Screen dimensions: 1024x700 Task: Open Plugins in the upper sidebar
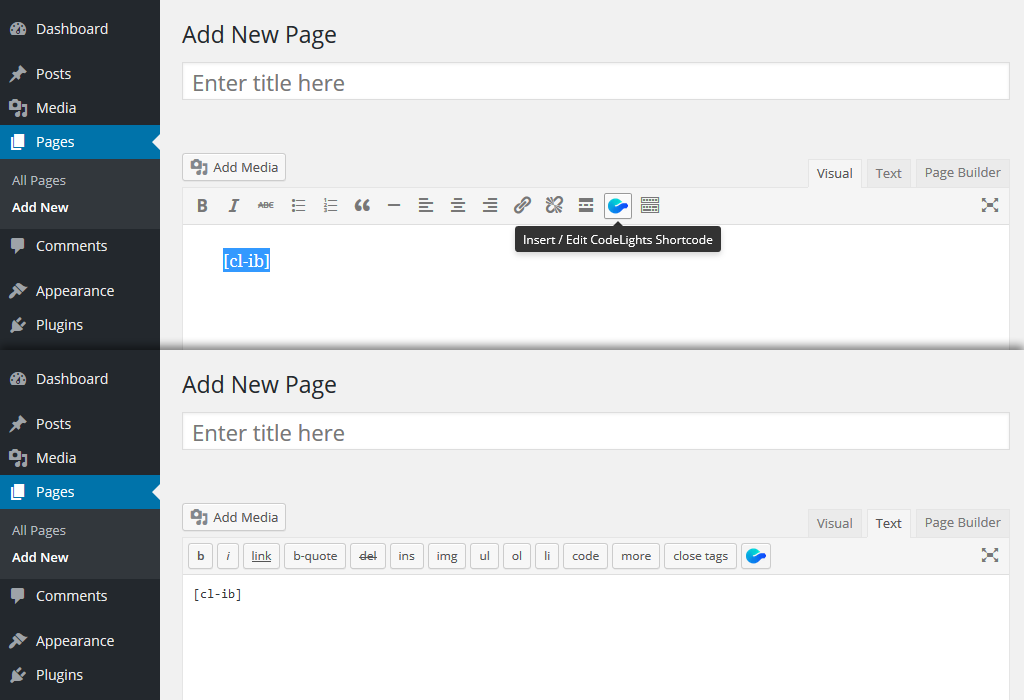[x=80, y=325]
